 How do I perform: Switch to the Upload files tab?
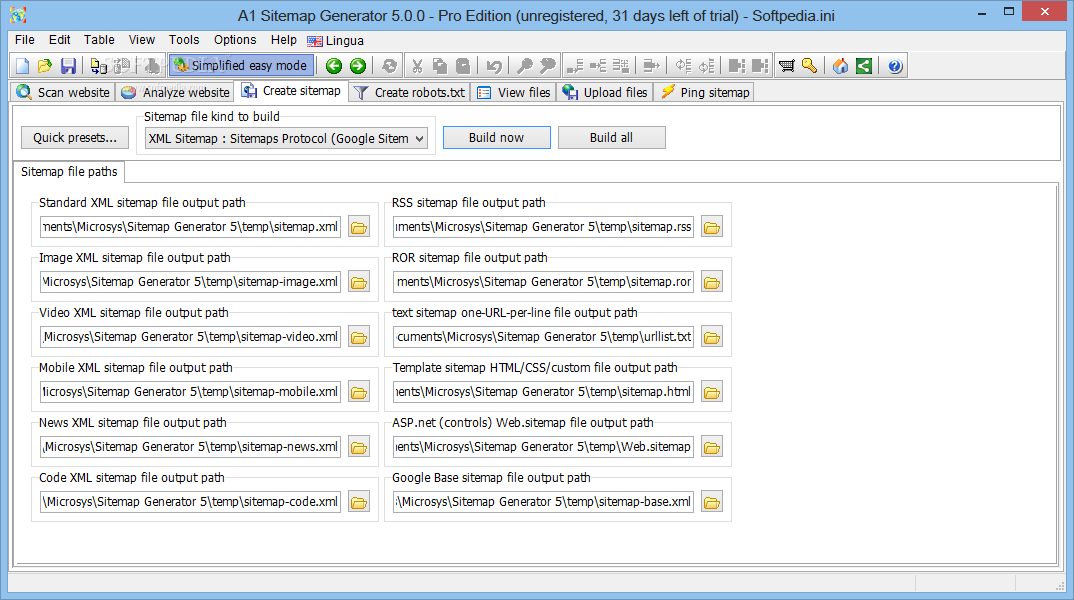click(x=605, y=92)
